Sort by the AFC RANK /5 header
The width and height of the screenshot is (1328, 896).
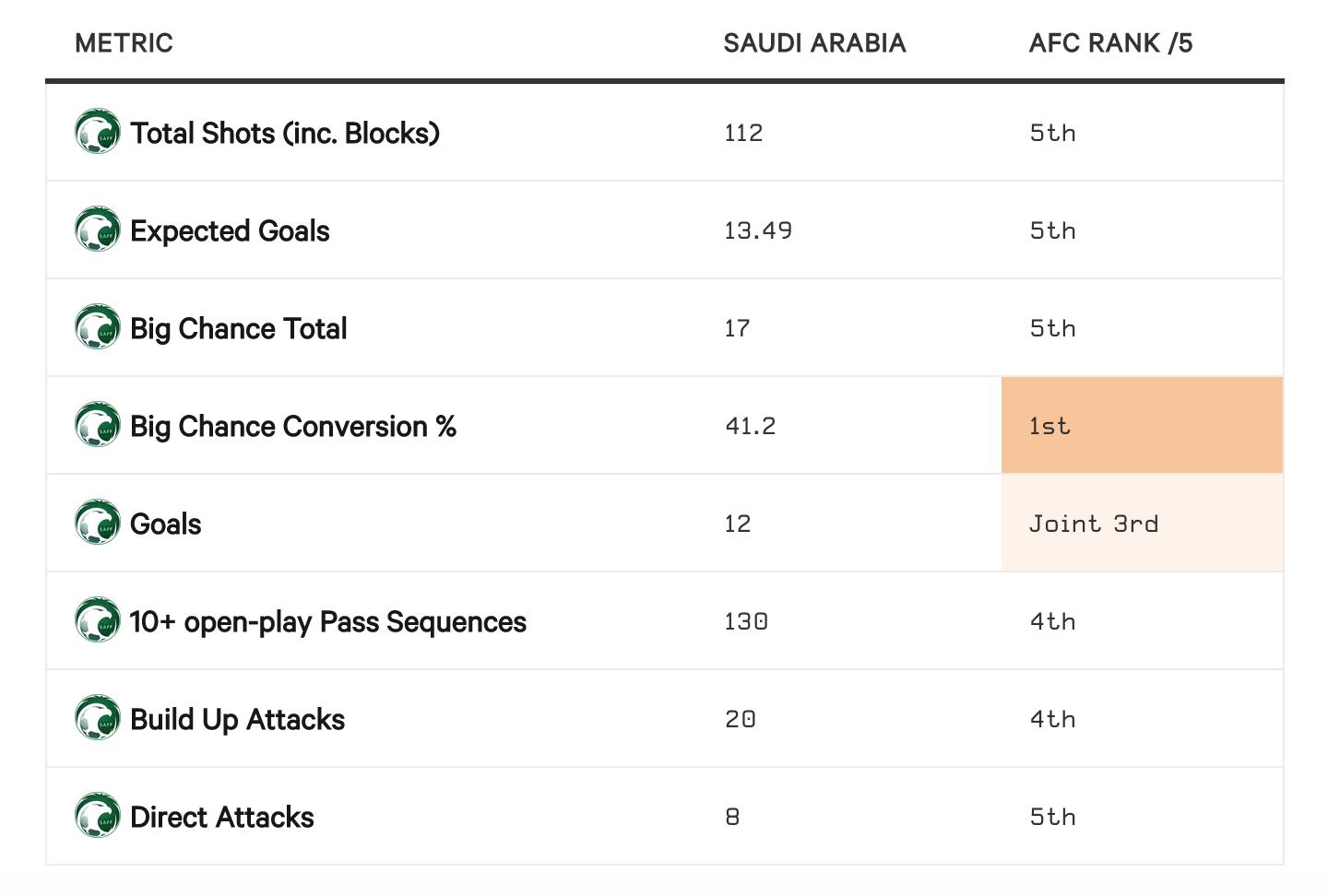[x=1110, y=43]
